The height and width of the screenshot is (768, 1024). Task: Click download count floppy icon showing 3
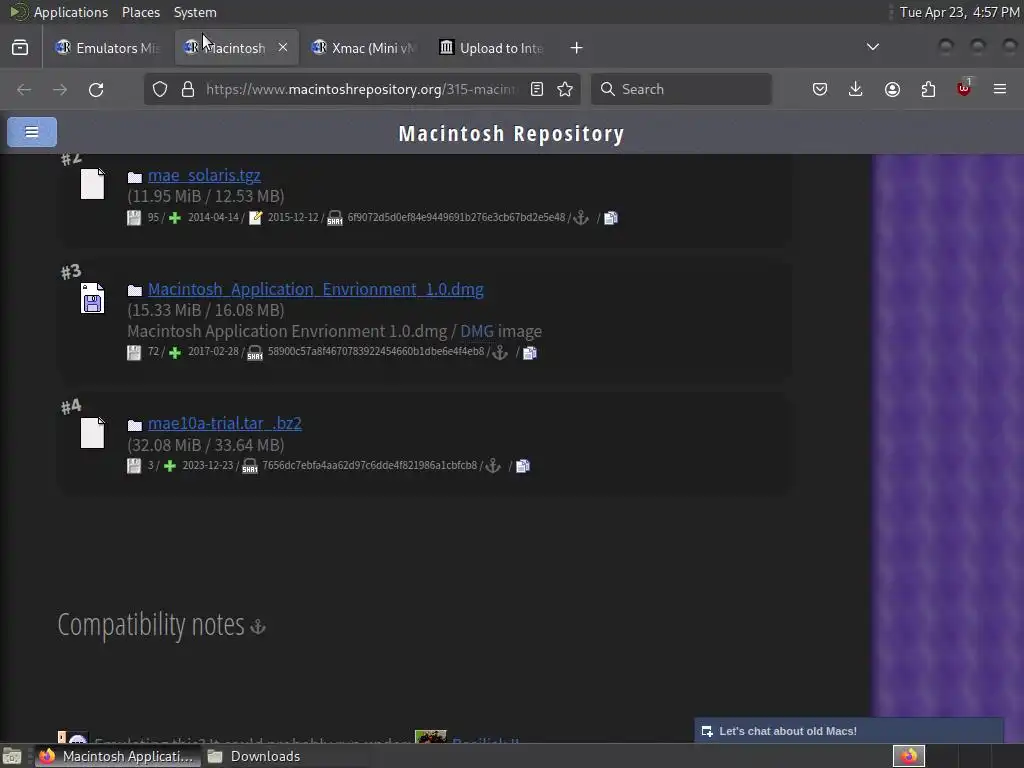tap(134, 466)
